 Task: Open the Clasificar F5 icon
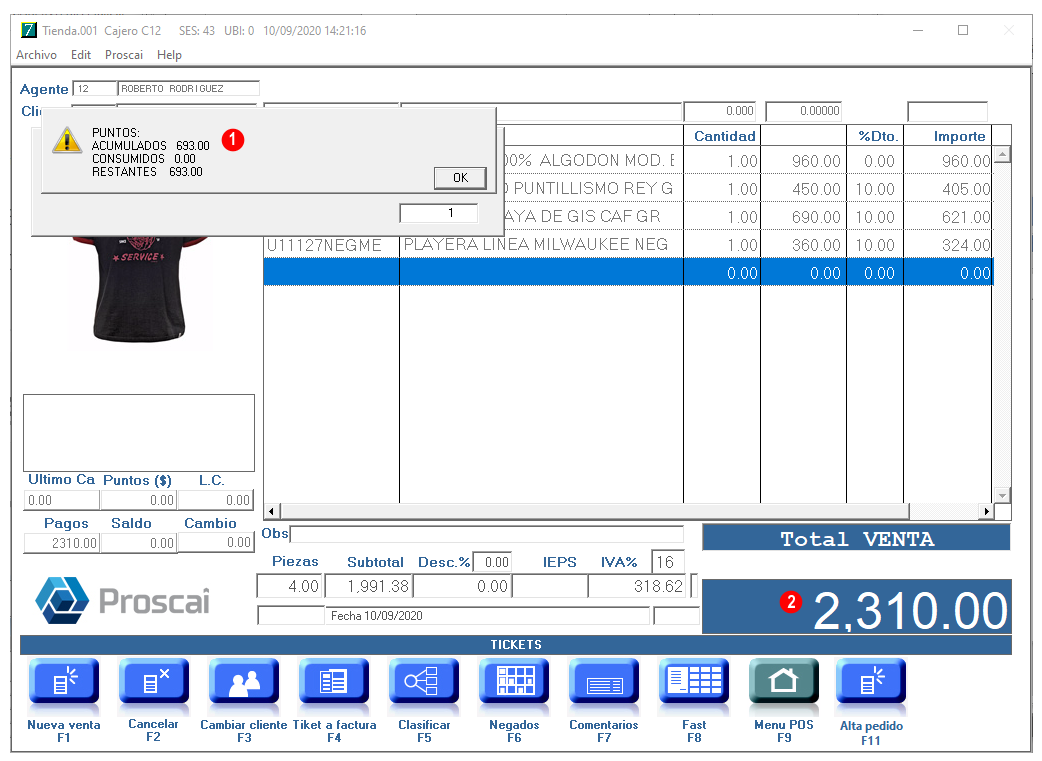click(424, 683)
